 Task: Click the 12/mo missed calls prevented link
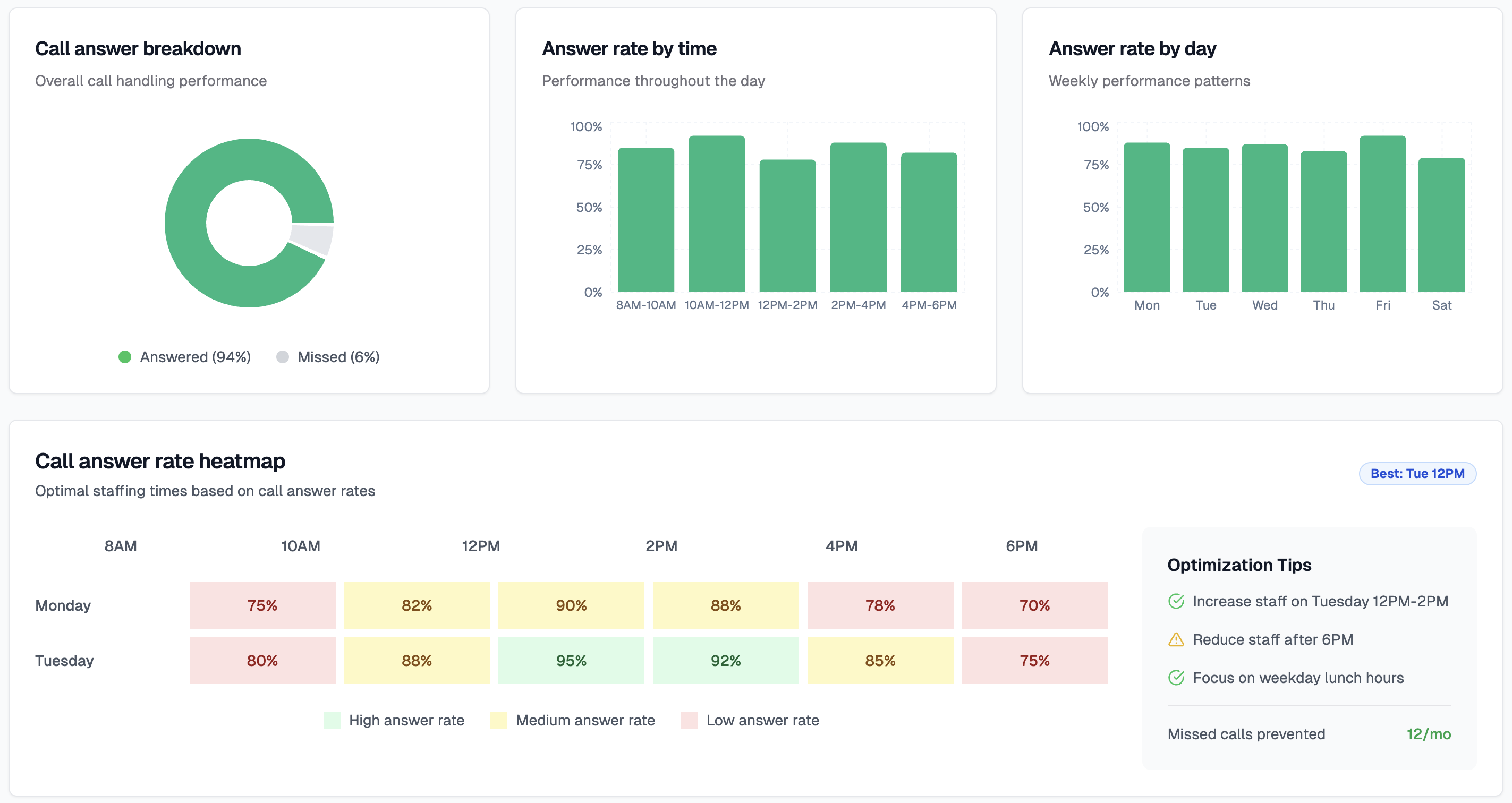tap(1429, 734)
